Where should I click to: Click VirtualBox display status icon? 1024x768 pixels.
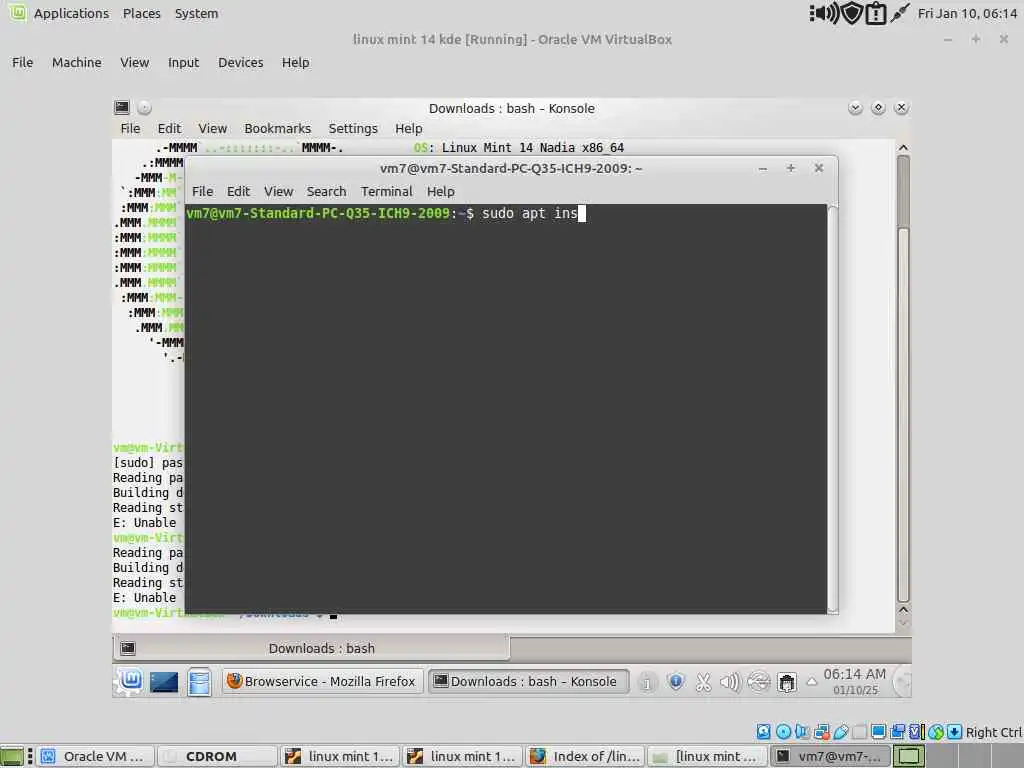pos(879,732)
